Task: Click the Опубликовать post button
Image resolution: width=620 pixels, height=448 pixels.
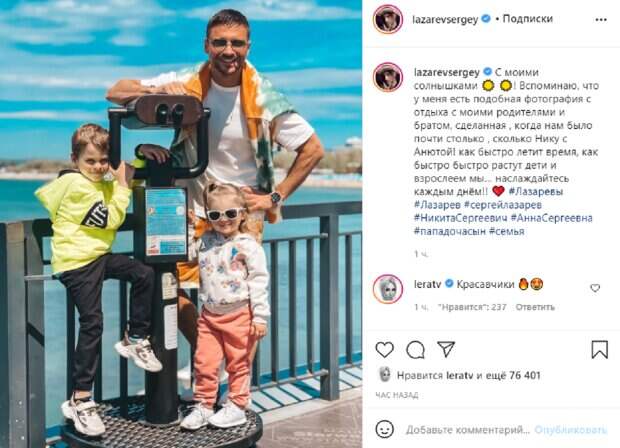Action: tap(571, 430)
